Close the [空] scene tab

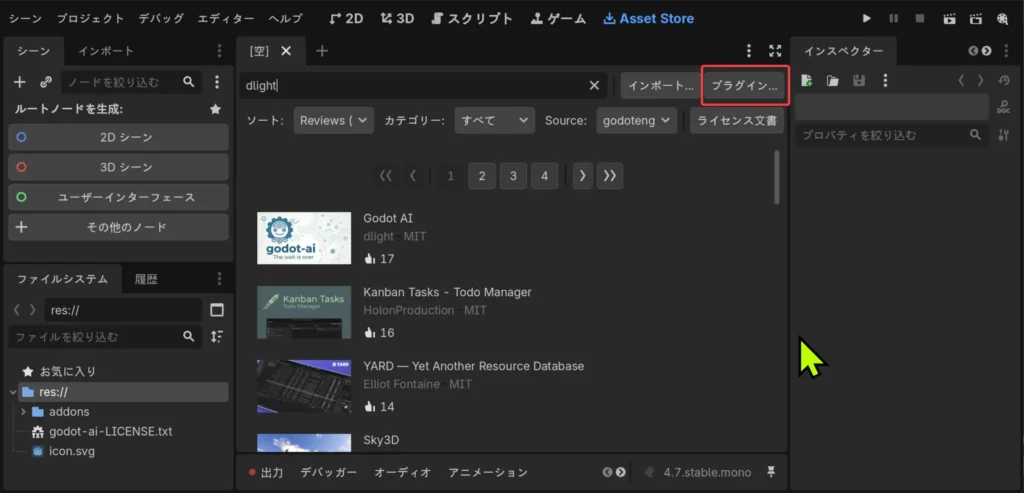tap(285, 51)
